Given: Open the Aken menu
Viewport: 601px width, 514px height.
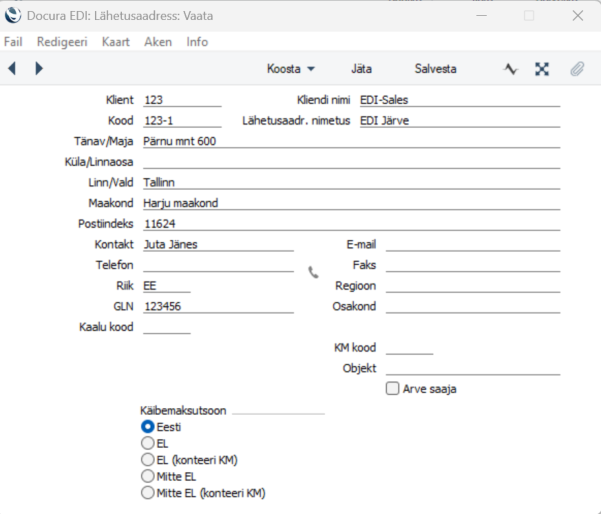Looking at the screenshot, I should pos(158,42).
